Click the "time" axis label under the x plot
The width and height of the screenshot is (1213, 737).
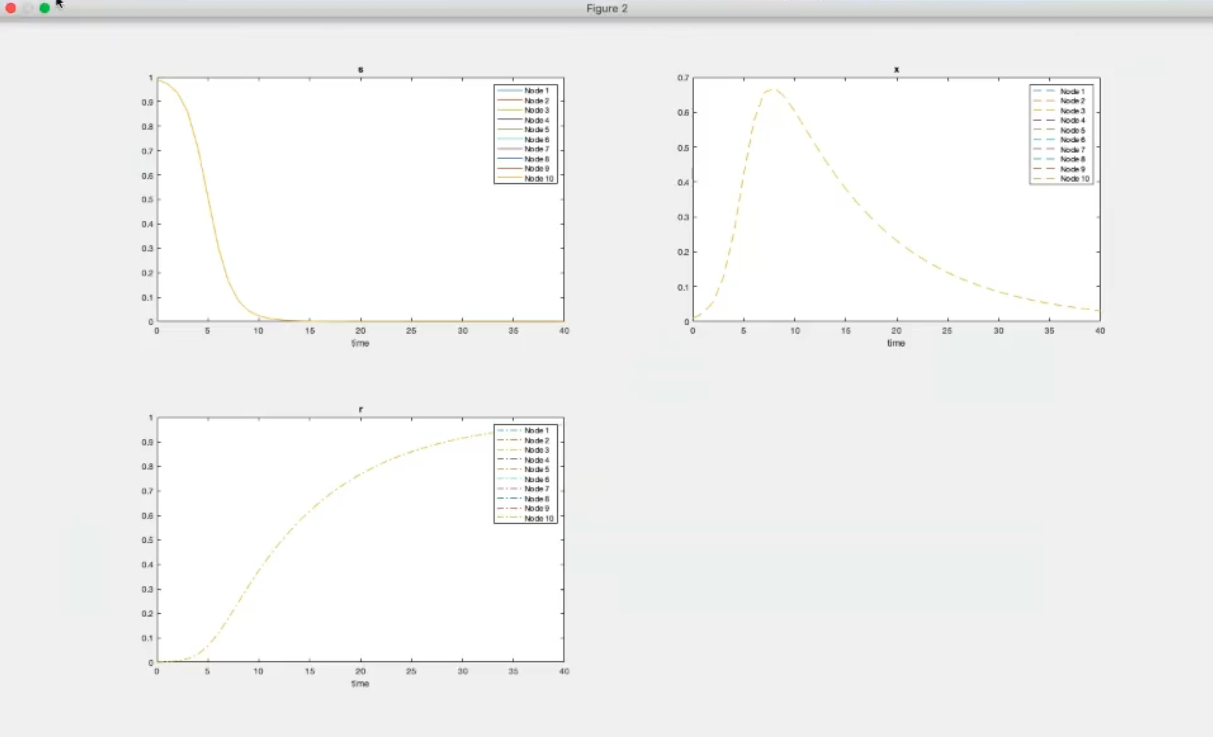point(896,343)
